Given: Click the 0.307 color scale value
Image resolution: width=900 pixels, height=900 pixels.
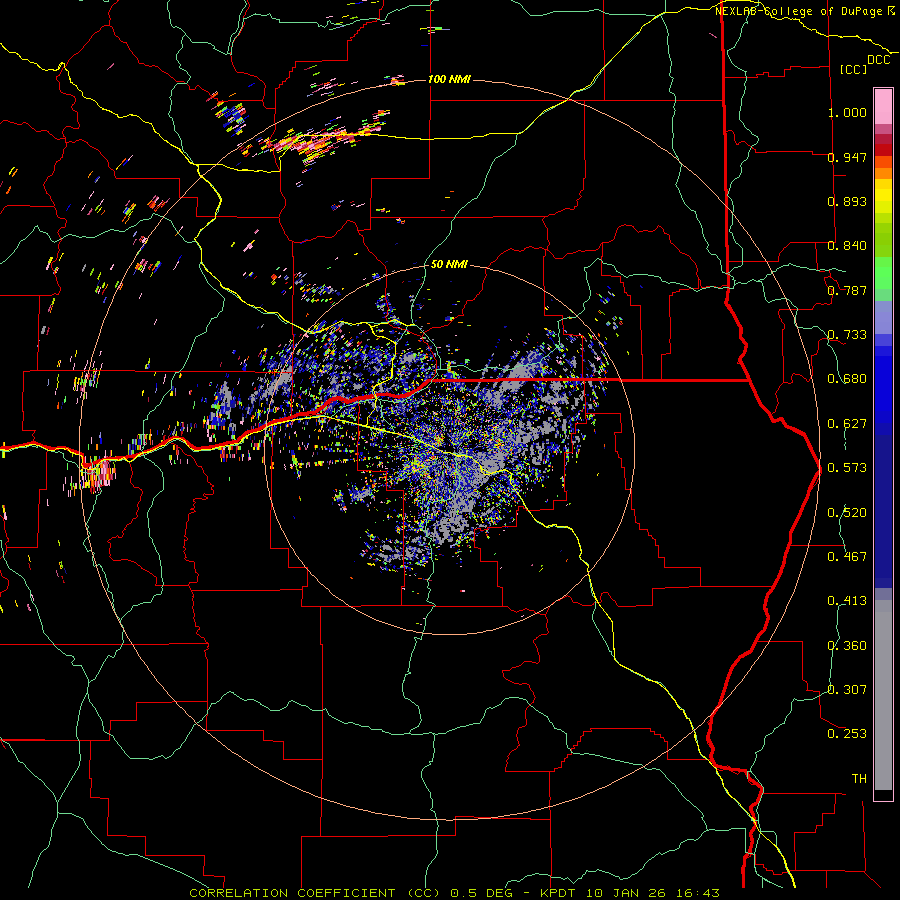Looking at the screenshot, I should [x=847, y=690].
